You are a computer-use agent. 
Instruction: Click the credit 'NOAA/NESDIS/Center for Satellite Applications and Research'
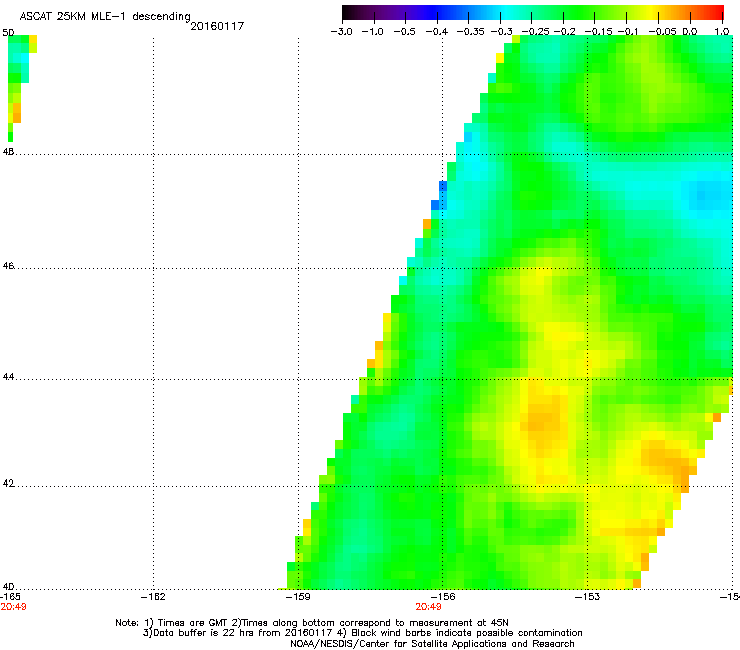432,644
